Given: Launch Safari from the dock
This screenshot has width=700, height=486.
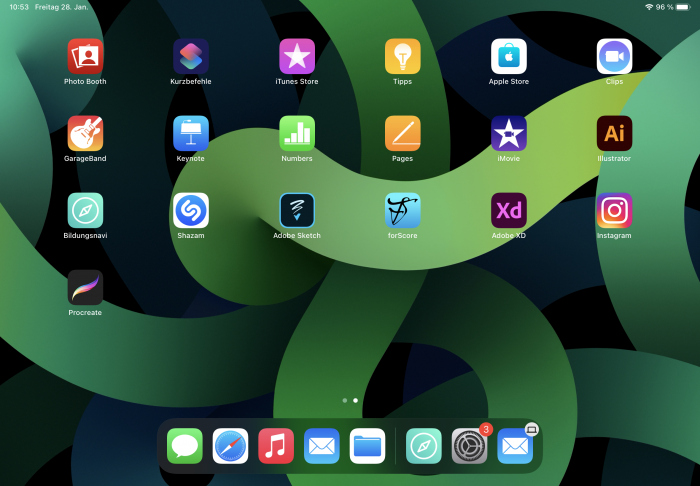Looking at the screenshot, I should click(230, 446).
